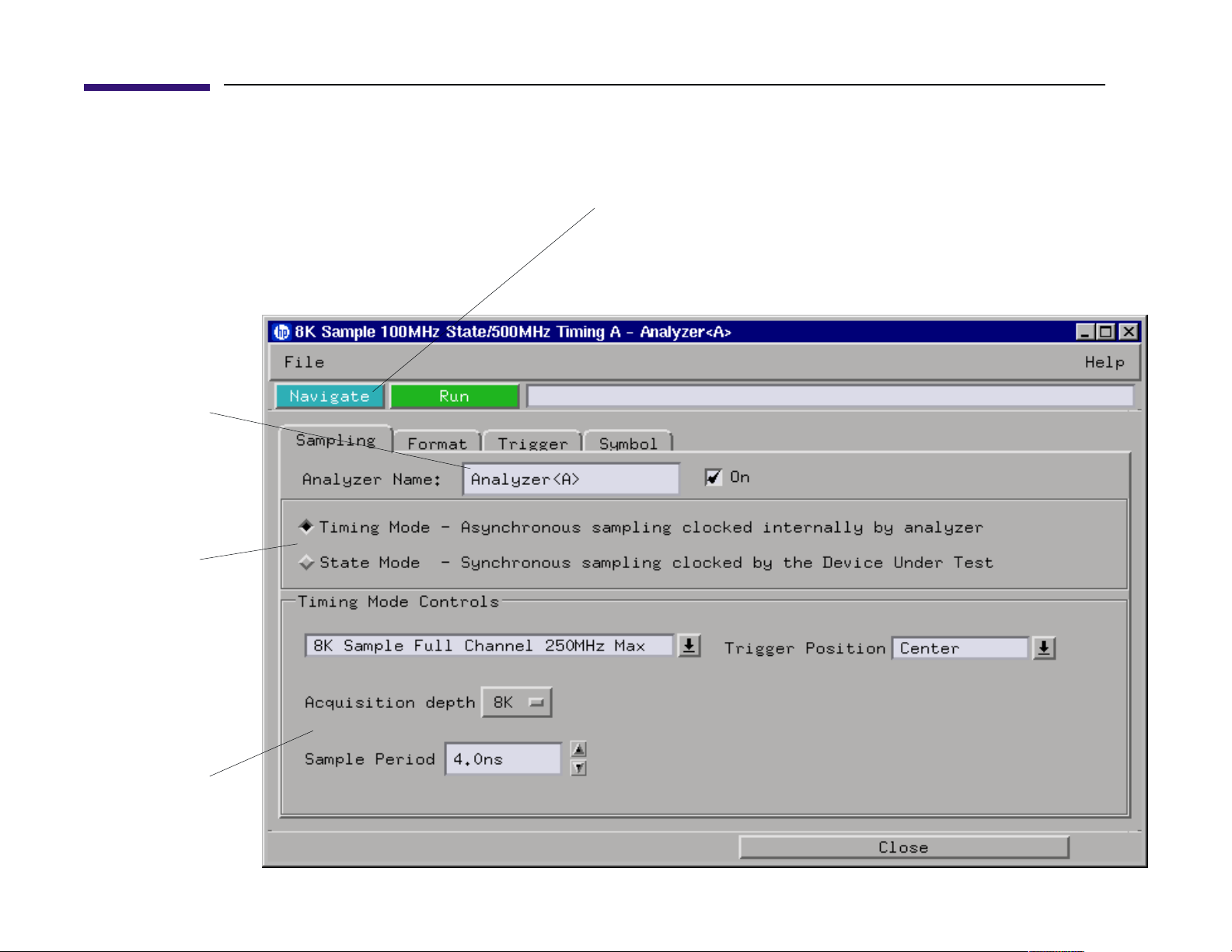Increase Sample Period with up arrow
The image size is (1232, 952).
coord(578,749)
